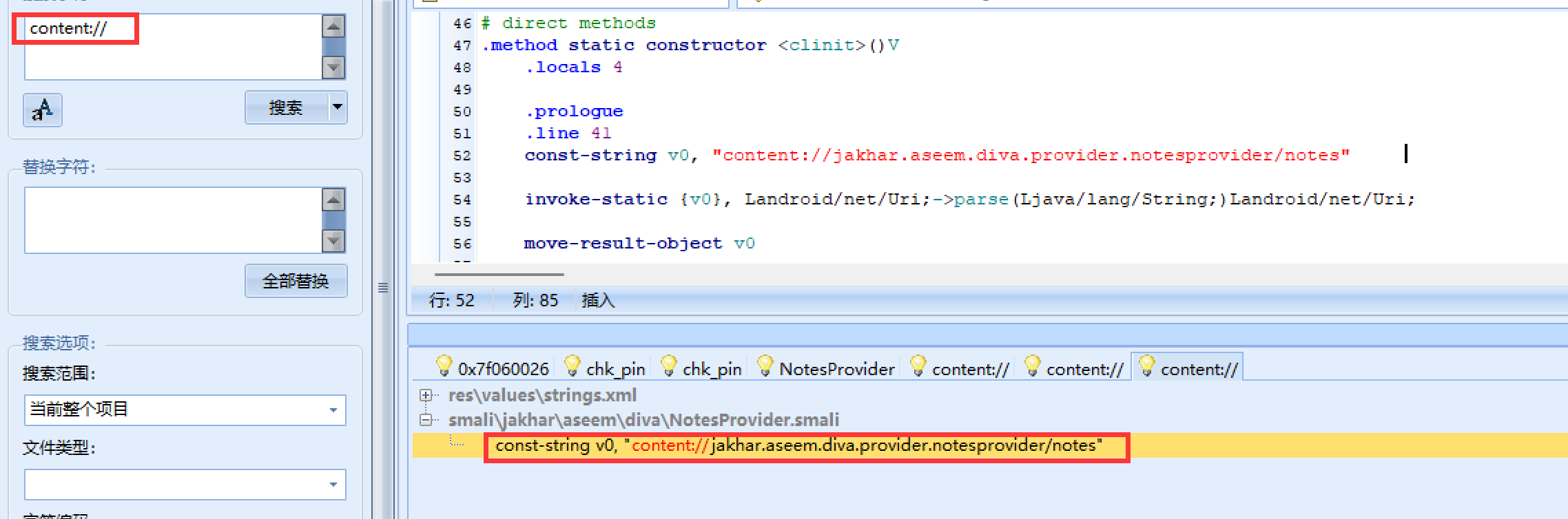Click '.method static constructor' on line 47
1568x519 pixels.
(x=623, y=45)
